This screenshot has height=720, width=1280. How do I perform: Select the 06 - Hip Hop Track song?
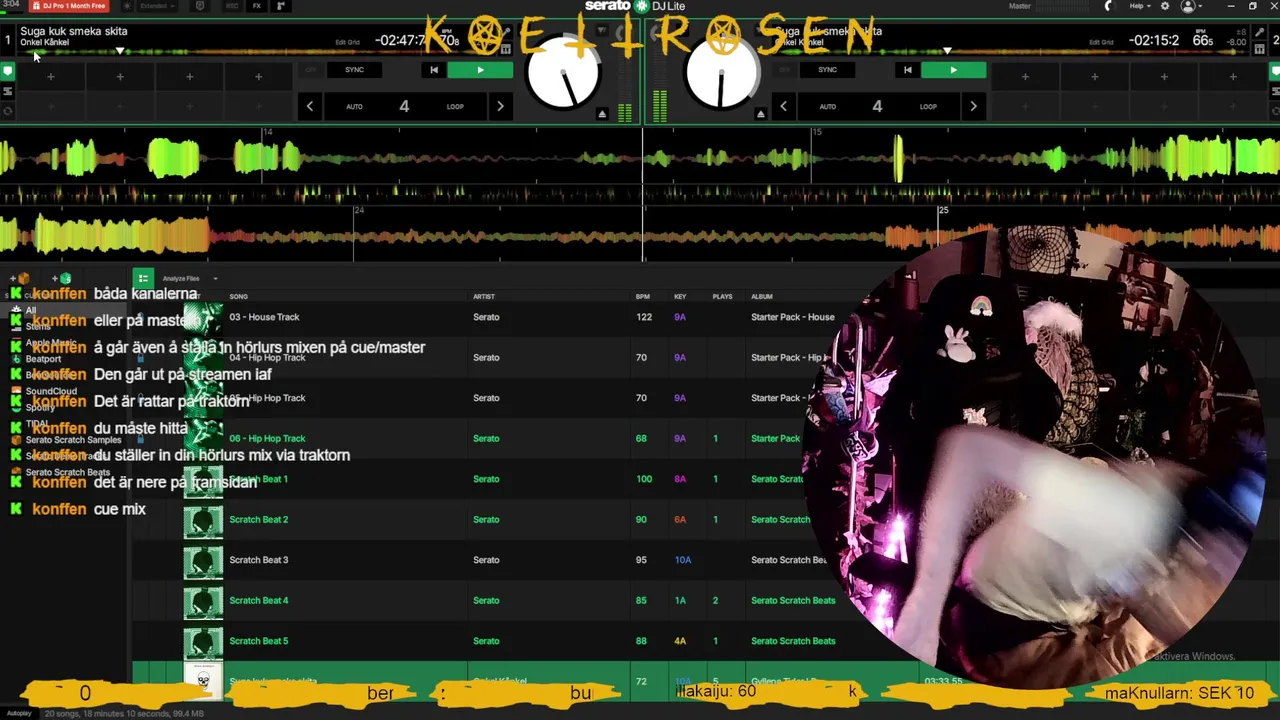(267, 438)
